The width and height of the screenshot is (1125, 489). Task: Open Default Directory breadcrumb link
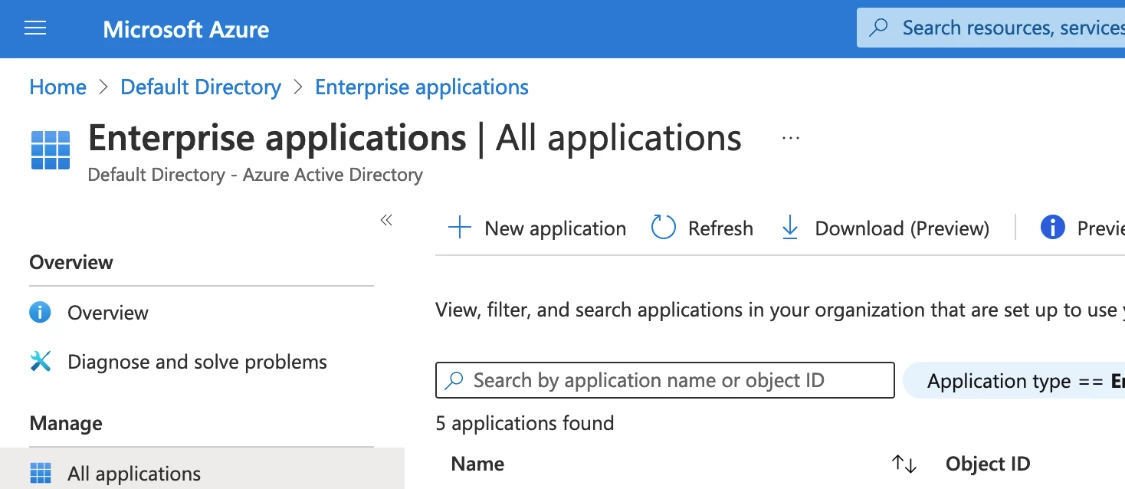pyautogui.click(x=201, y=87)
